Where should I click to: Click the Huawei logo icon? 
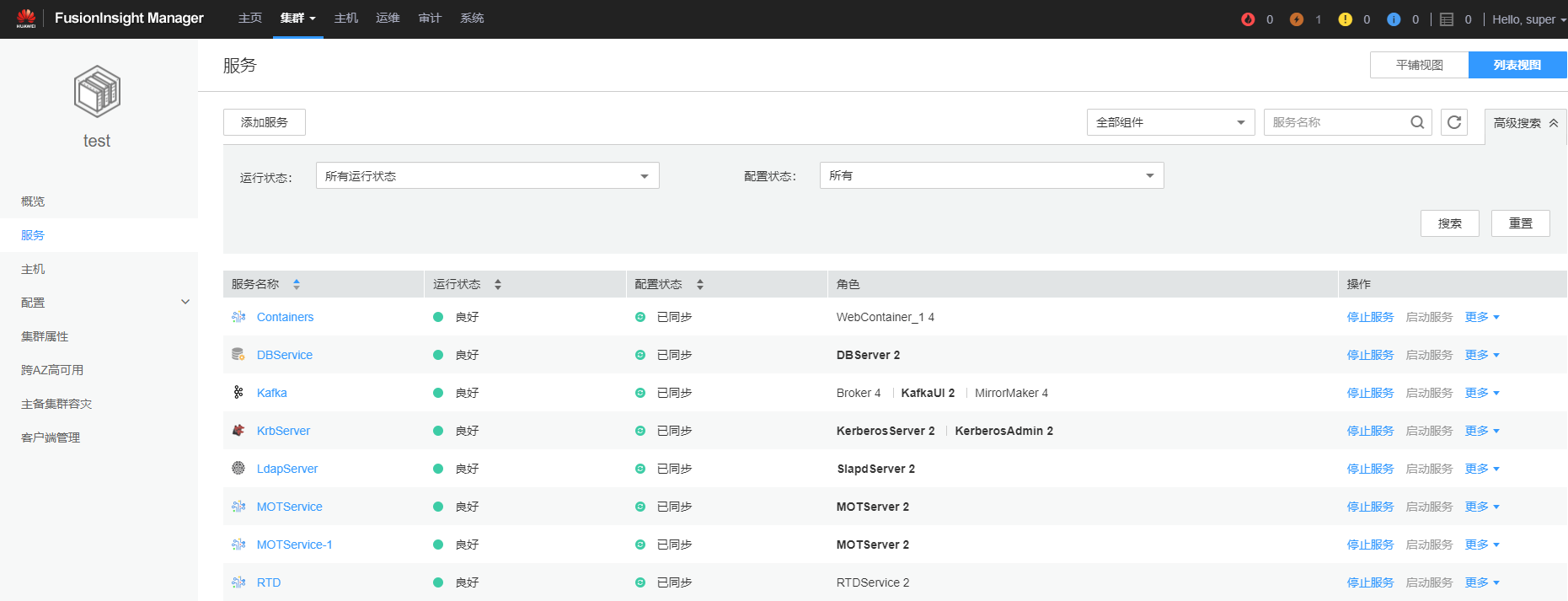pos(26,18)
